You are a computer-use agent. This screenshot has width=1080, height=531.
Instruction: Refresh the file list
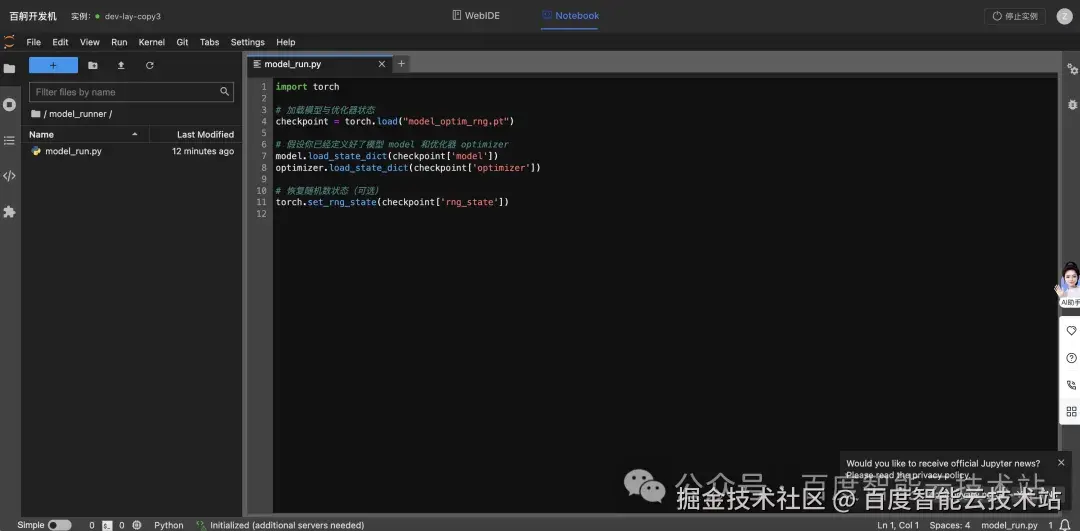click(149, 65)
